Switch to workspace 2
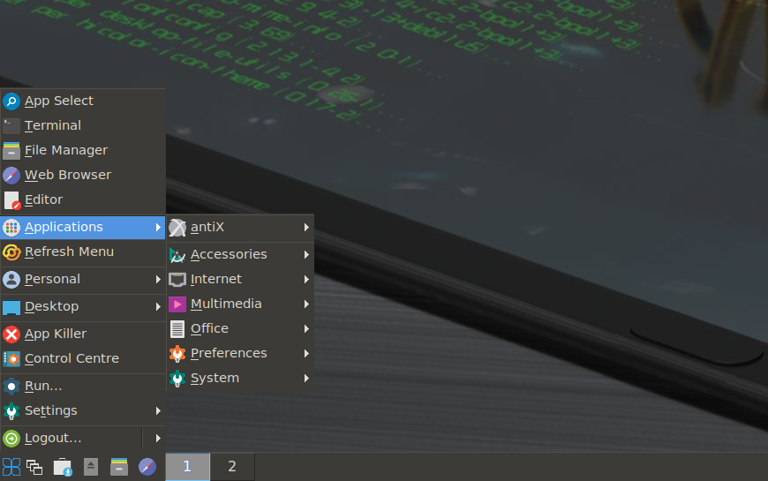 pyautogui.click(x=232, y=467)
